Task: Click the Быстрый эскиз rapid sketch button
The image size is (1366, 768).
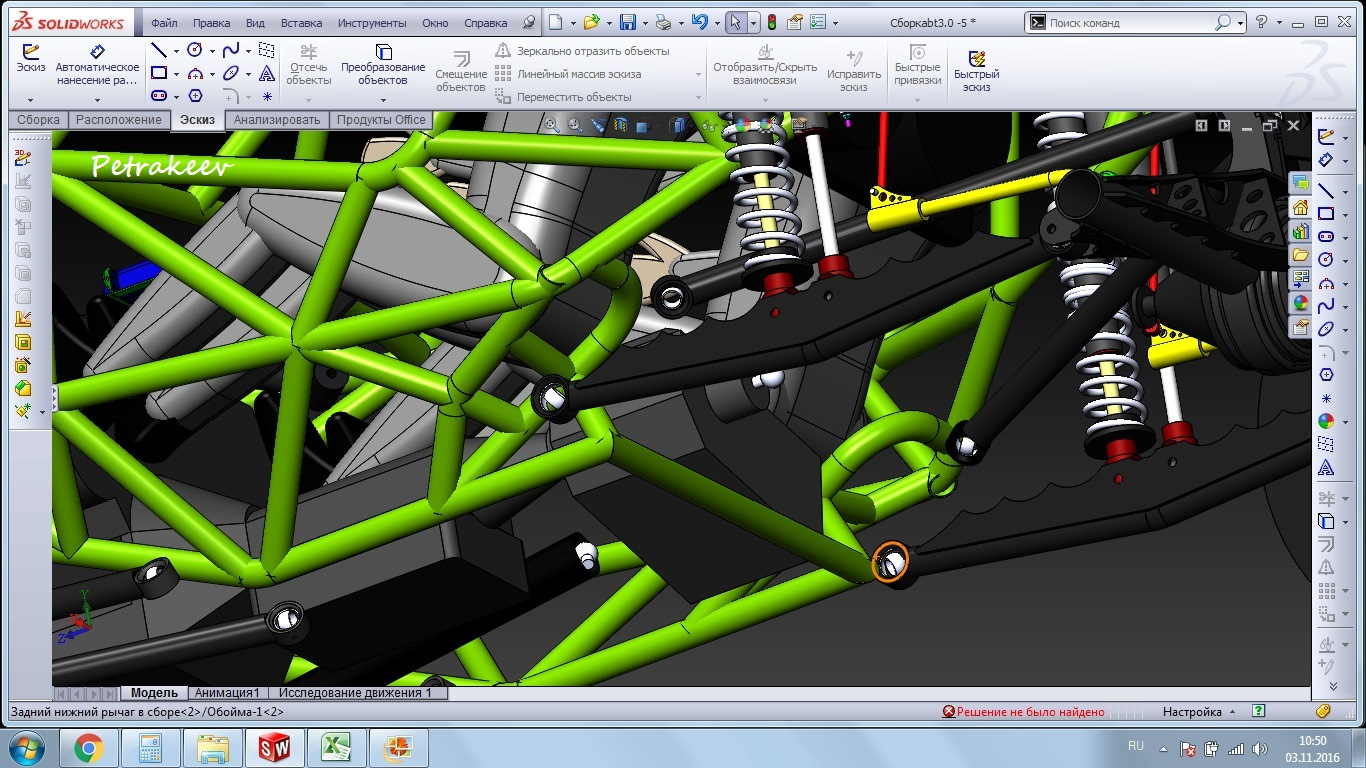Action: (x=977, y=69)
